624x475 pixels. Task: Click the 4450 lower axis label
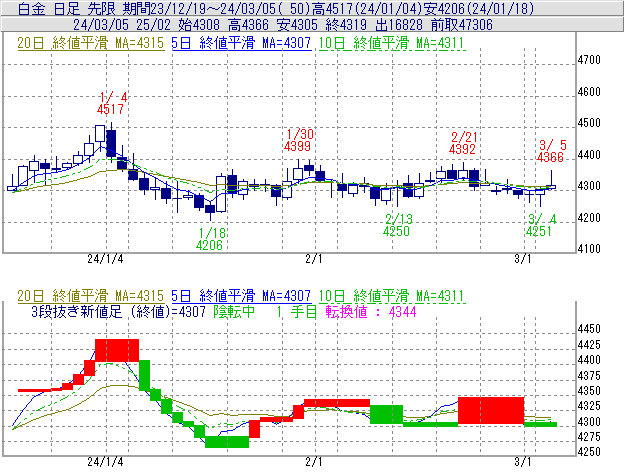(589, 329)
